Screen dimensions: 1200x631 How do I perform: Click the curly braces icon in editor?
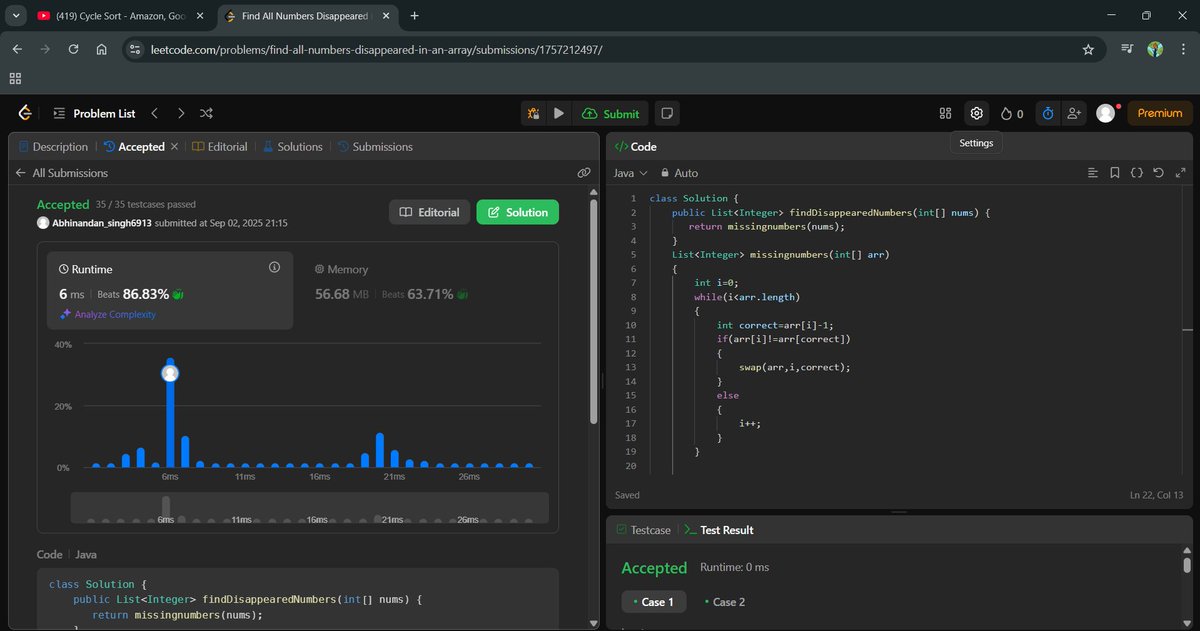click(1136, 173)
